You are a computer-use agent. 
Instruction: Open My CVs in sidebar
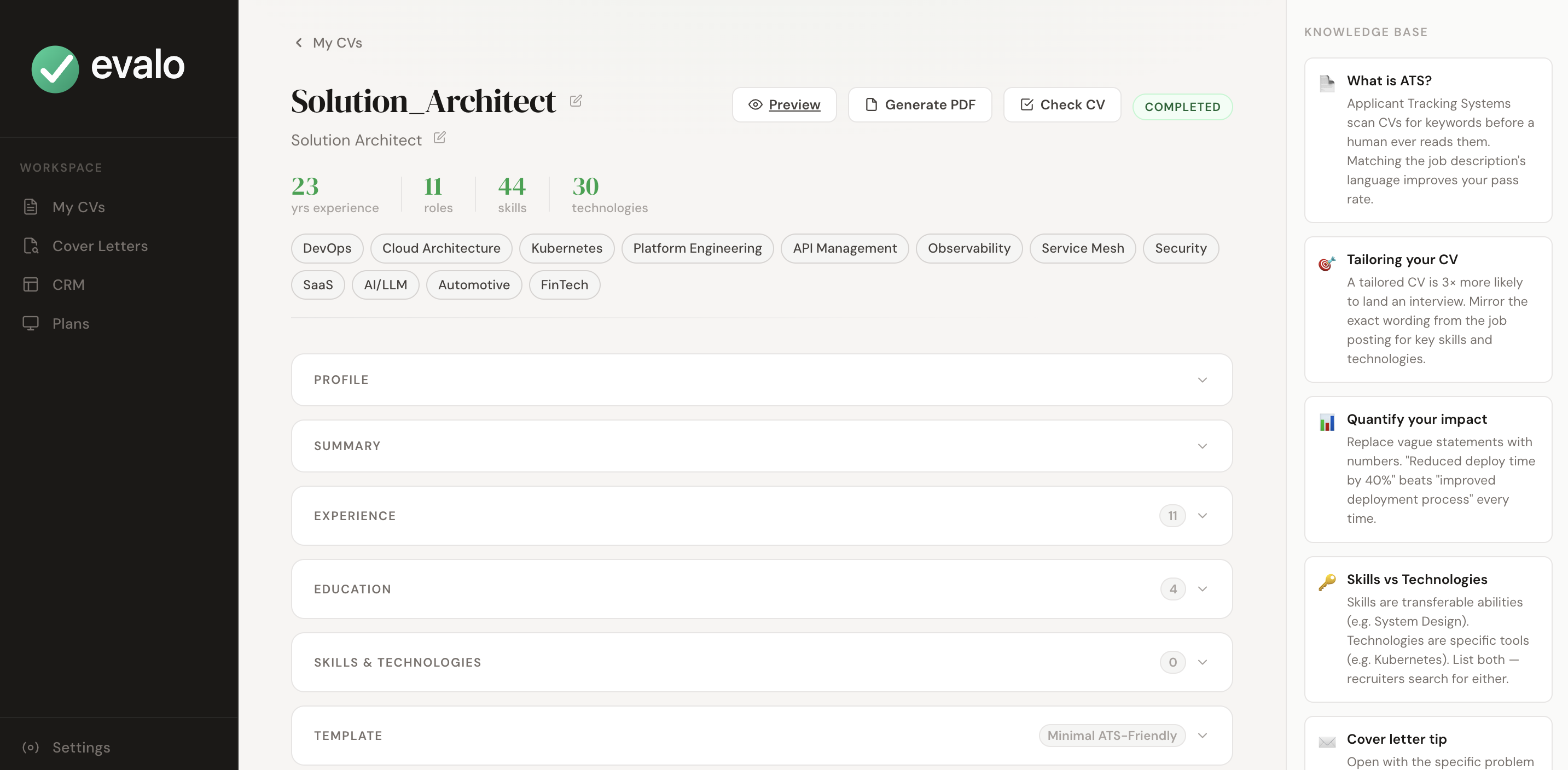pyautogui.click(x=79, y=207)
